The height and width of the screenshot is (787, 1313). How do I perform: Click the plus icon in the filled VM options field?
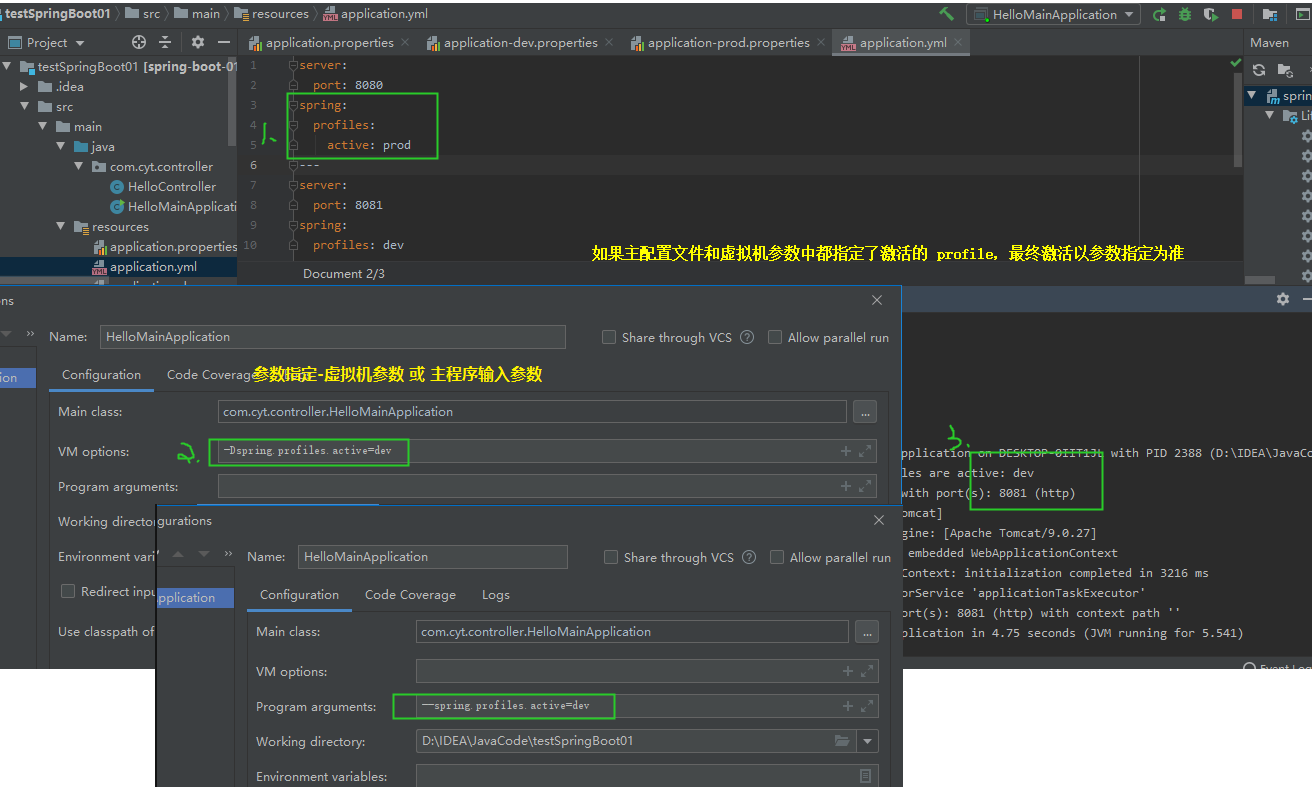pos(846,451)
